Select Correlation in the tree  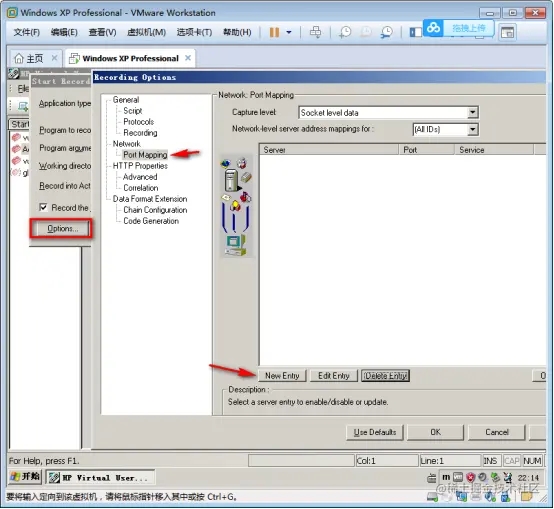click(141, 188)
